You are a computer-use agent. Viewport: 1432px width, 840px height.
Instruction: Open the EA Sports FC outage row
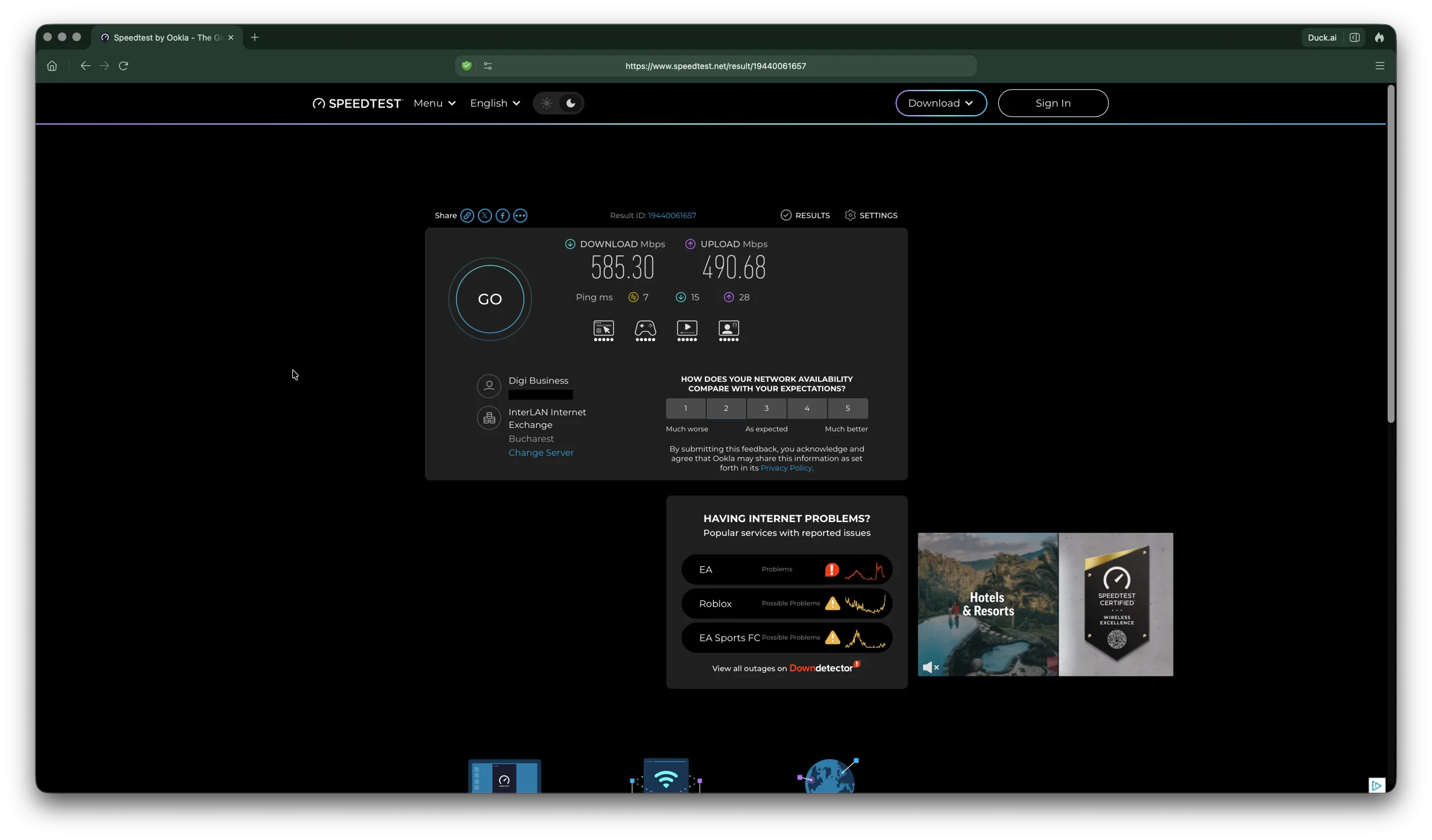tap(786, 638)
